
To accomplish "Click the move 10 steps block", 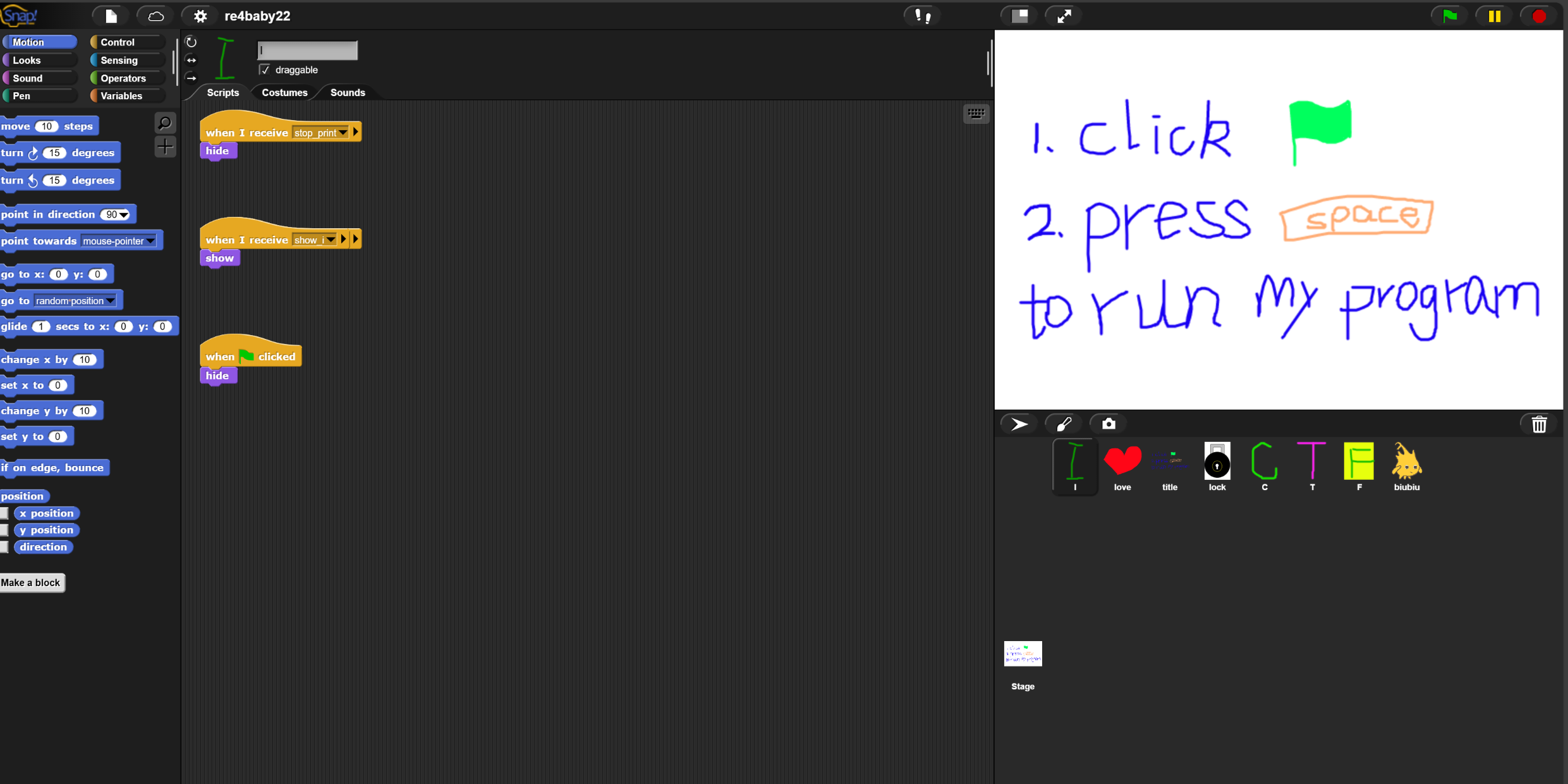I will click(x=48, y=126).
